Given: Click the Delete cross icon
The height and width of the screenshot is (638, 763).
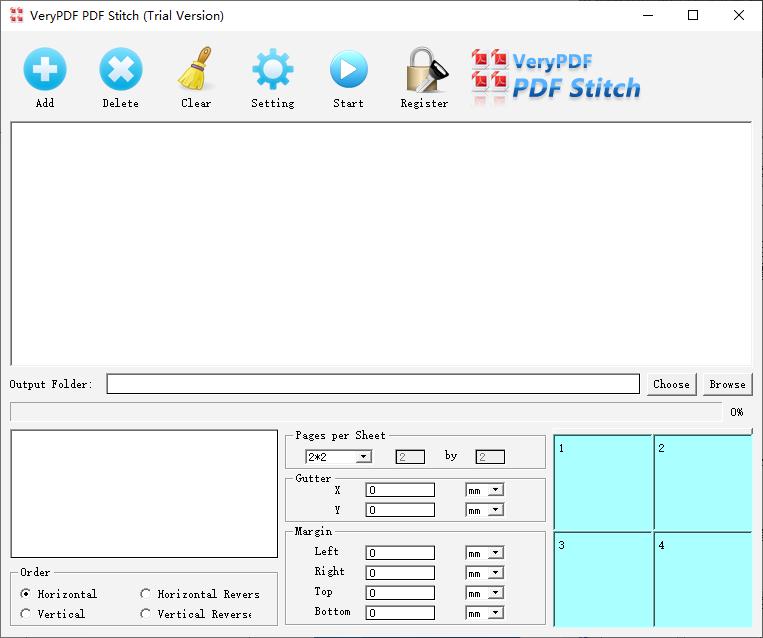Looking at the screenshot, I should tap(121, 69).
